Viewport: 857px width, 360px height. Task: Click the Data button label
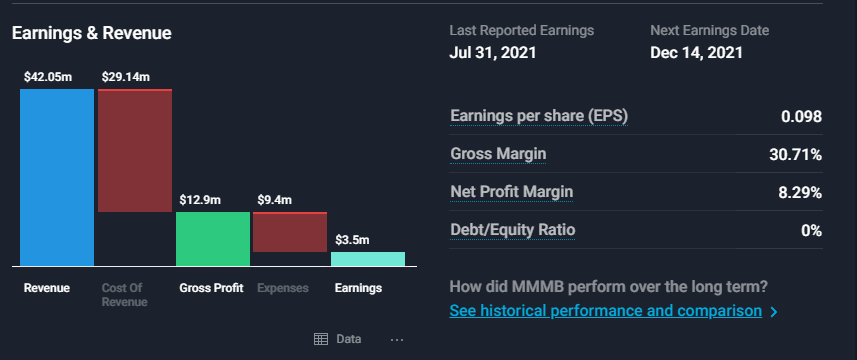[349, 339]
